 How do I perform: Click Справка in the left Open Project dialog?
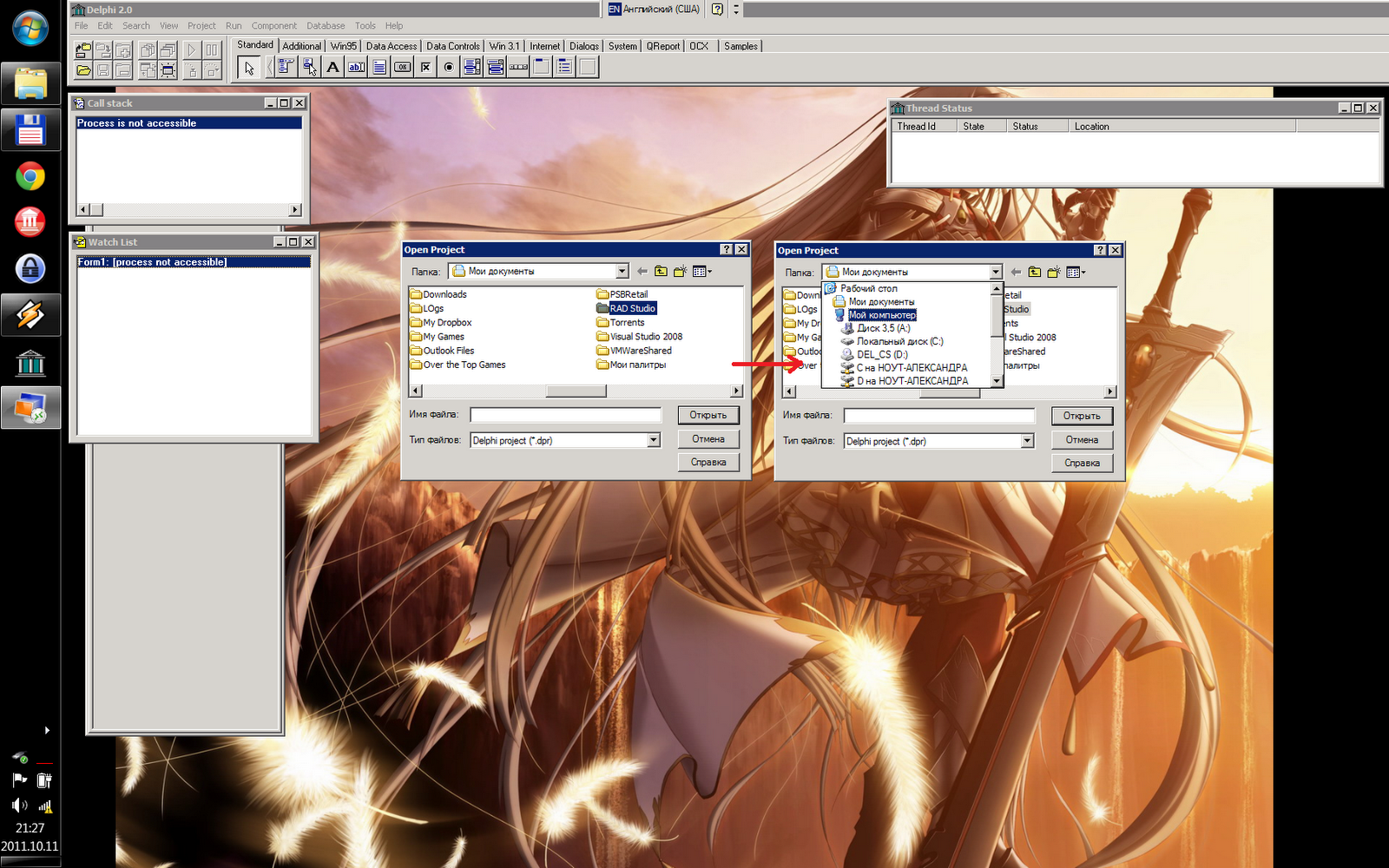pyautogui.click(x=708, y=462)
